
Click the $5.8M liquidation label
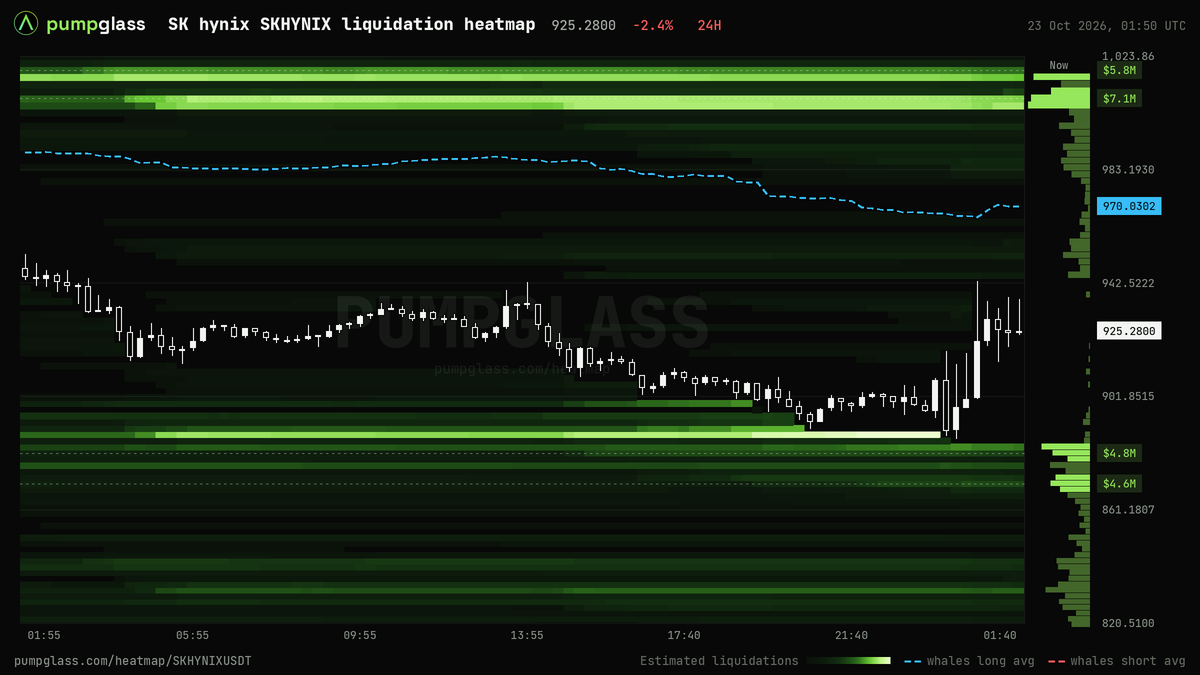point(1119,70)
